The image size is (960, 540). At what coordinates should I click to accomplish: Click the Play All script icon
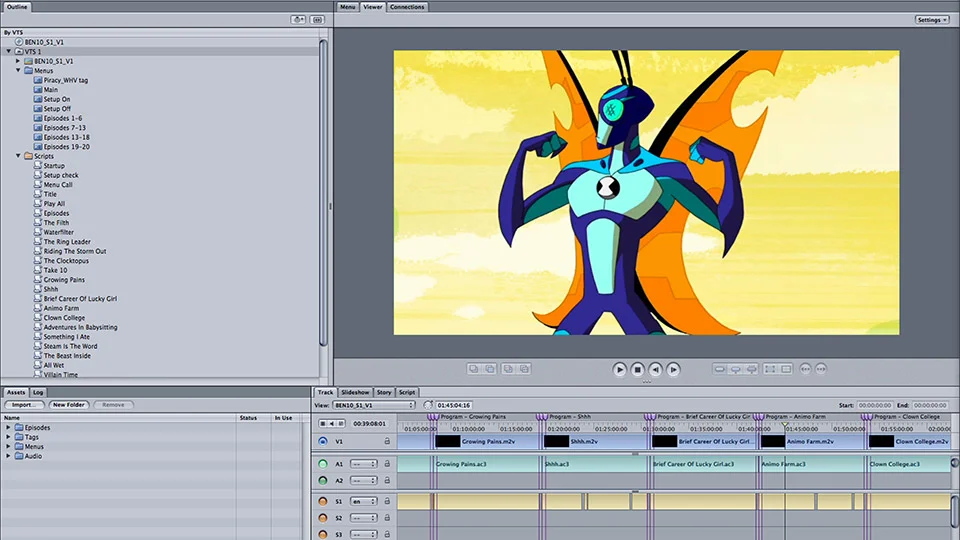pos(38,203)
